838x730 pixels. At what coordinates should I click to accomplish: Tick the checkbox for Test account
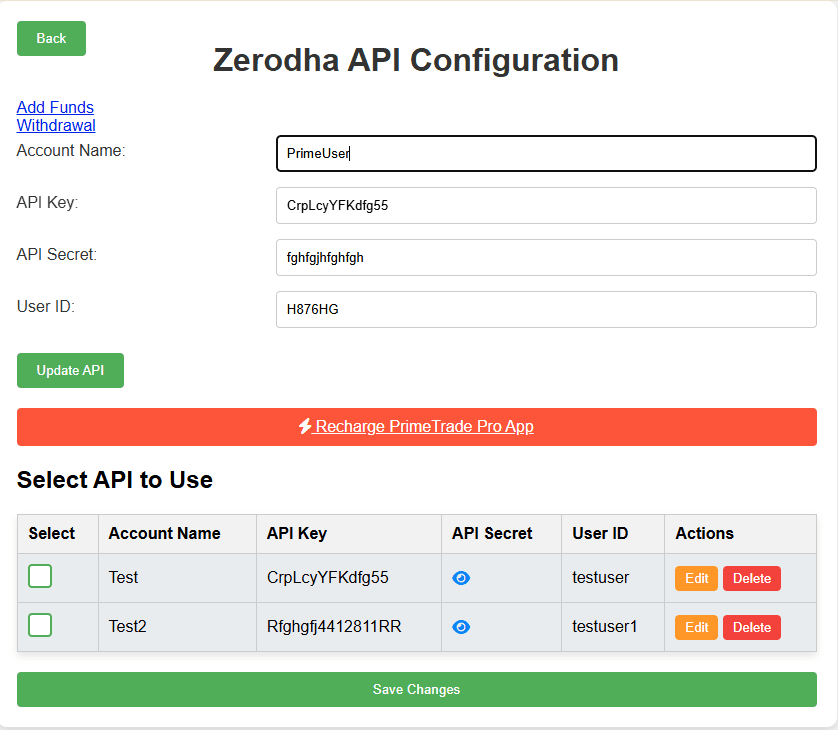coord(40,576)
